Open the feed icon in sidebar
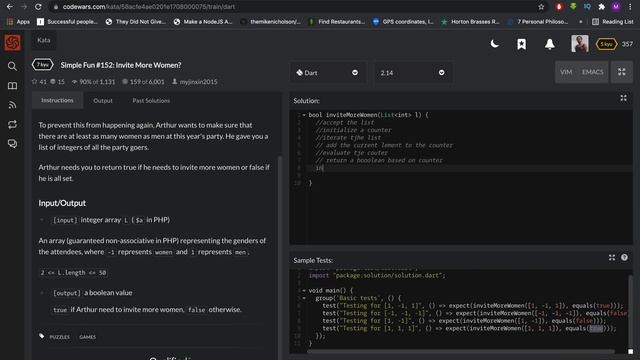 (12, 105)
